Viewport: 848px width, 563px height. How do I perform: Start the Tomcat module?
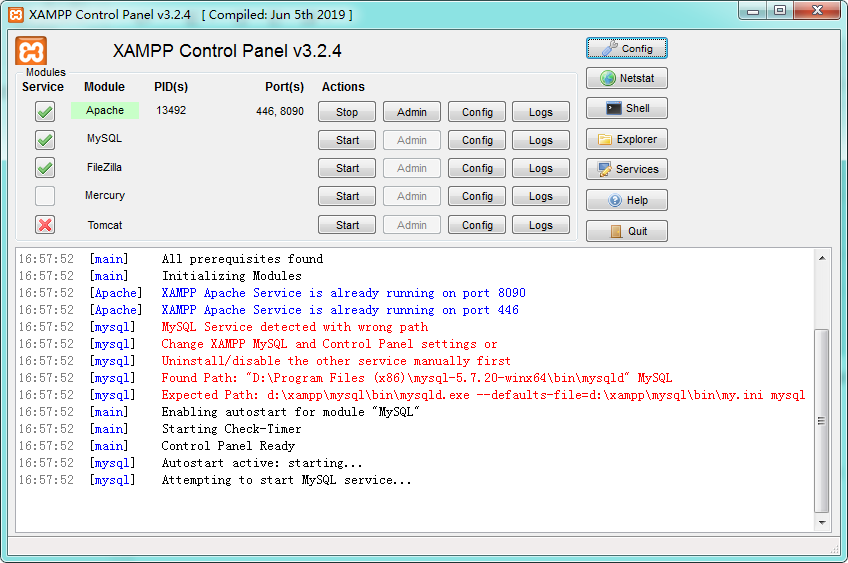point(347,225)
